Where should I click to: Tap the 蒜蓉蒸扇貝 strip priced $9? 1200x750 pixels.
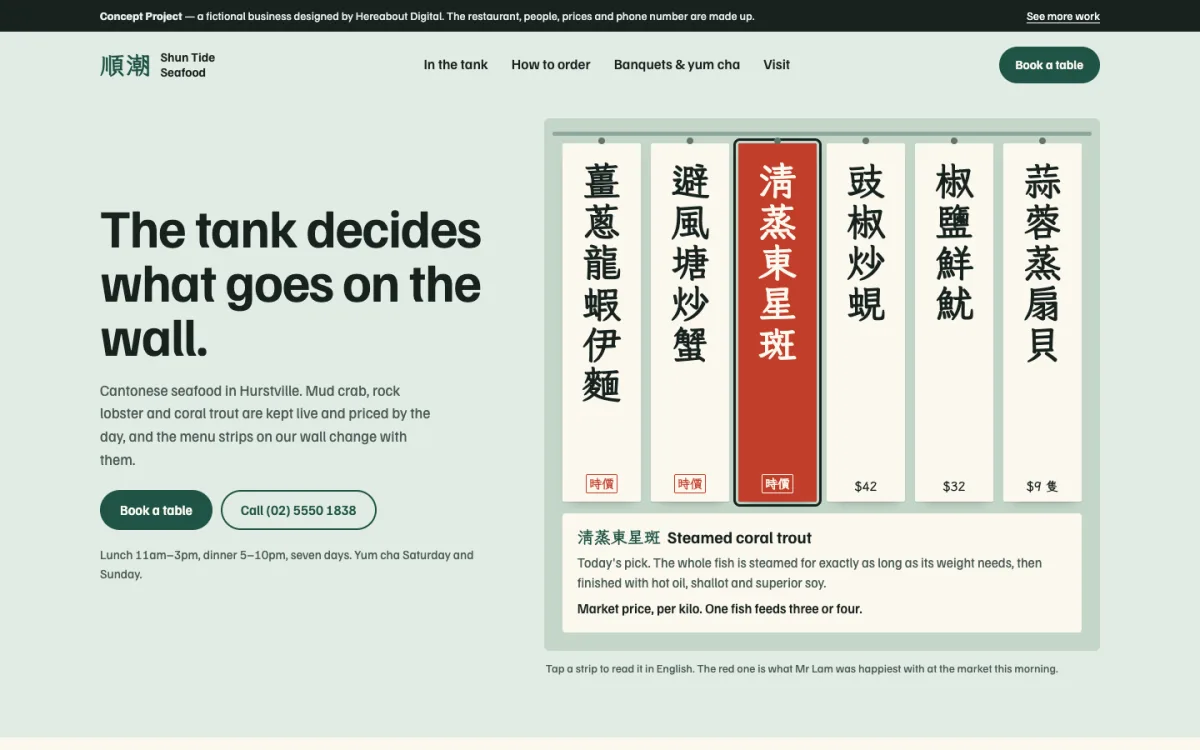pyautogui.click(x=1042, y=322)
